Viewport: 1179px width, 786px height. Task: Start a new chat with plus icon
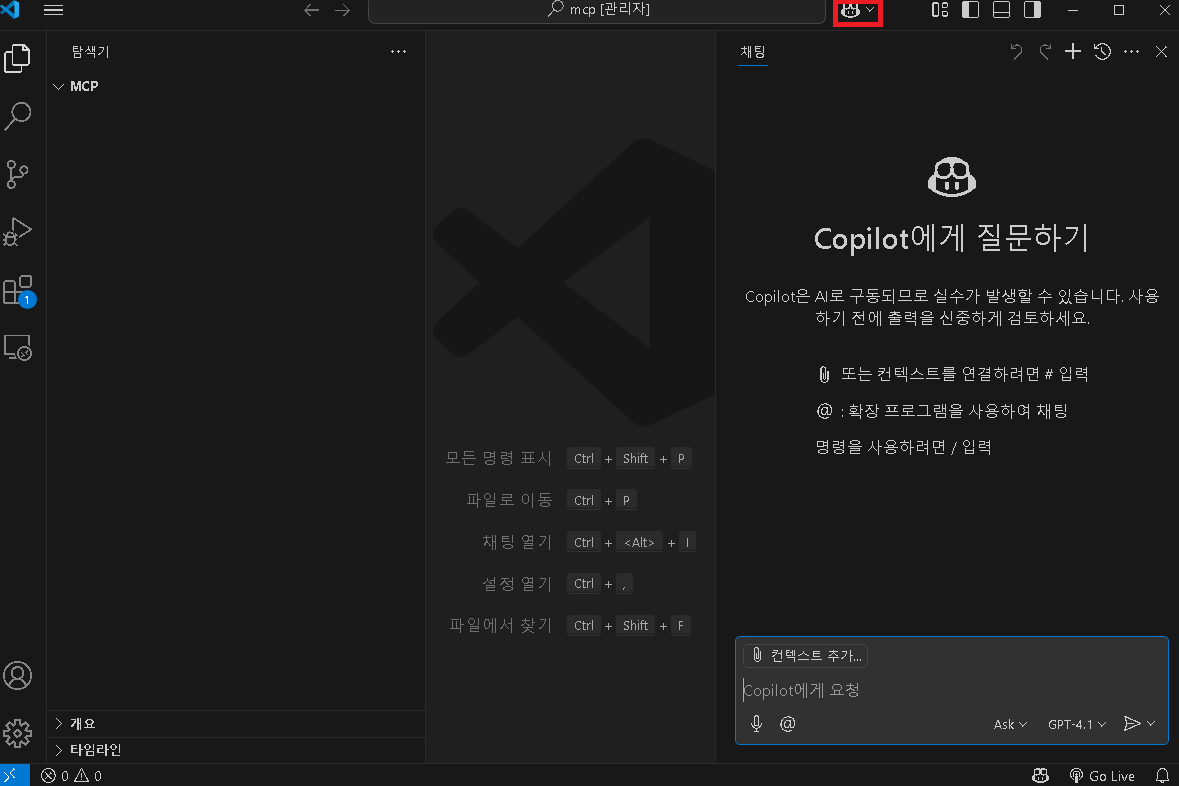click(1073, 51)
